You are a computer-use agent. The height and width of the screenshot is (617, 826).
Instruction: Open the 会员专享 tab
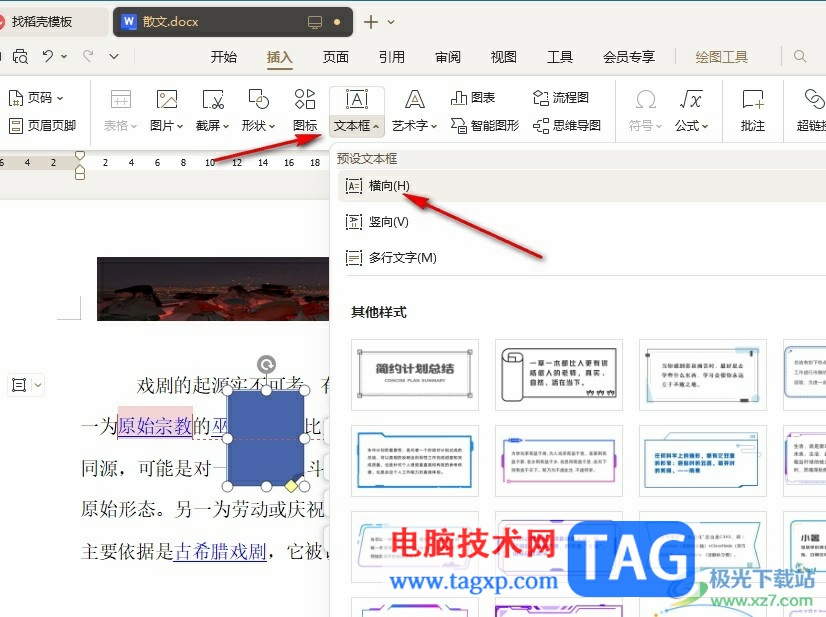click(x=629, y=57)
